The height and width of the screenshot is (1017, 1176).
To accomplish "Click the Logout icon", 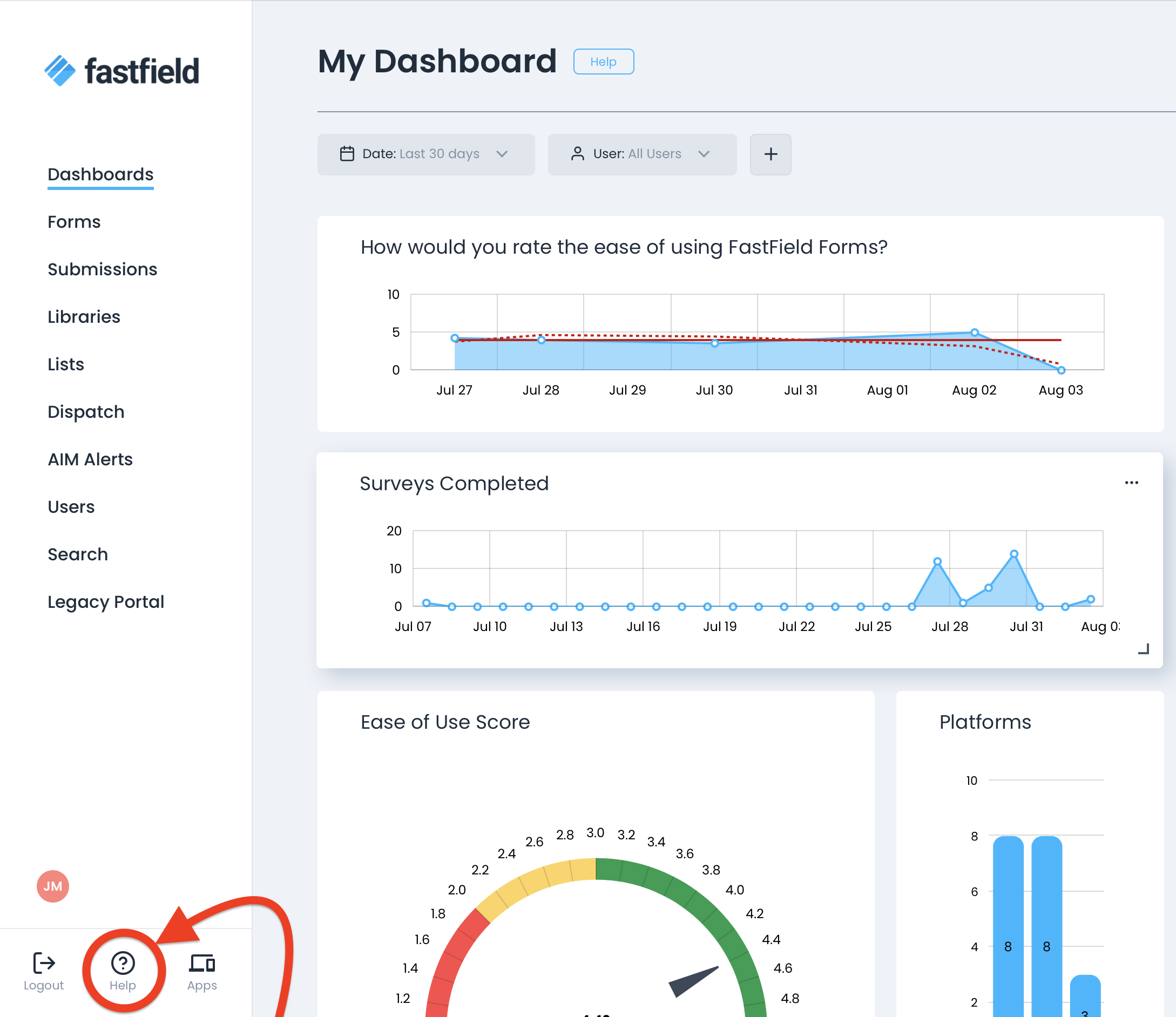I will [44, 962].
